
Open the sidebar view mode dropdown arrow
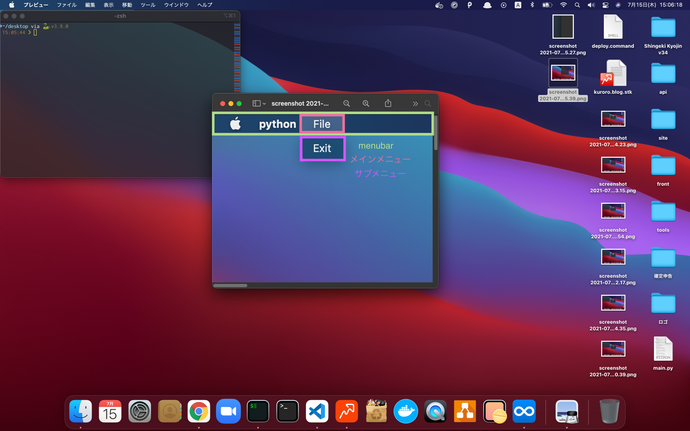[264, 104]
